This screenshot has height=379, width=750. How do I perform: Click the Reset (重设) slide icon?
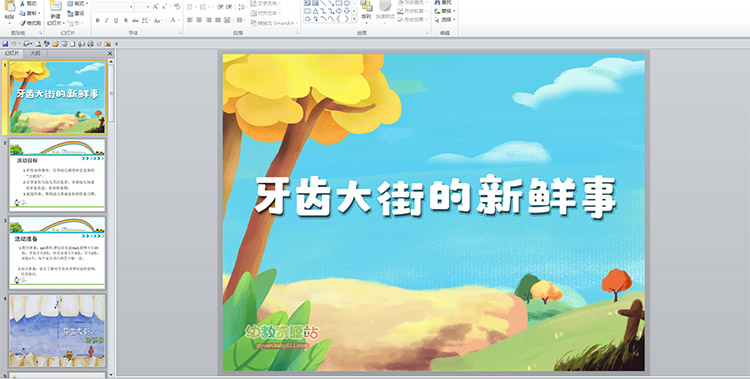70,13
